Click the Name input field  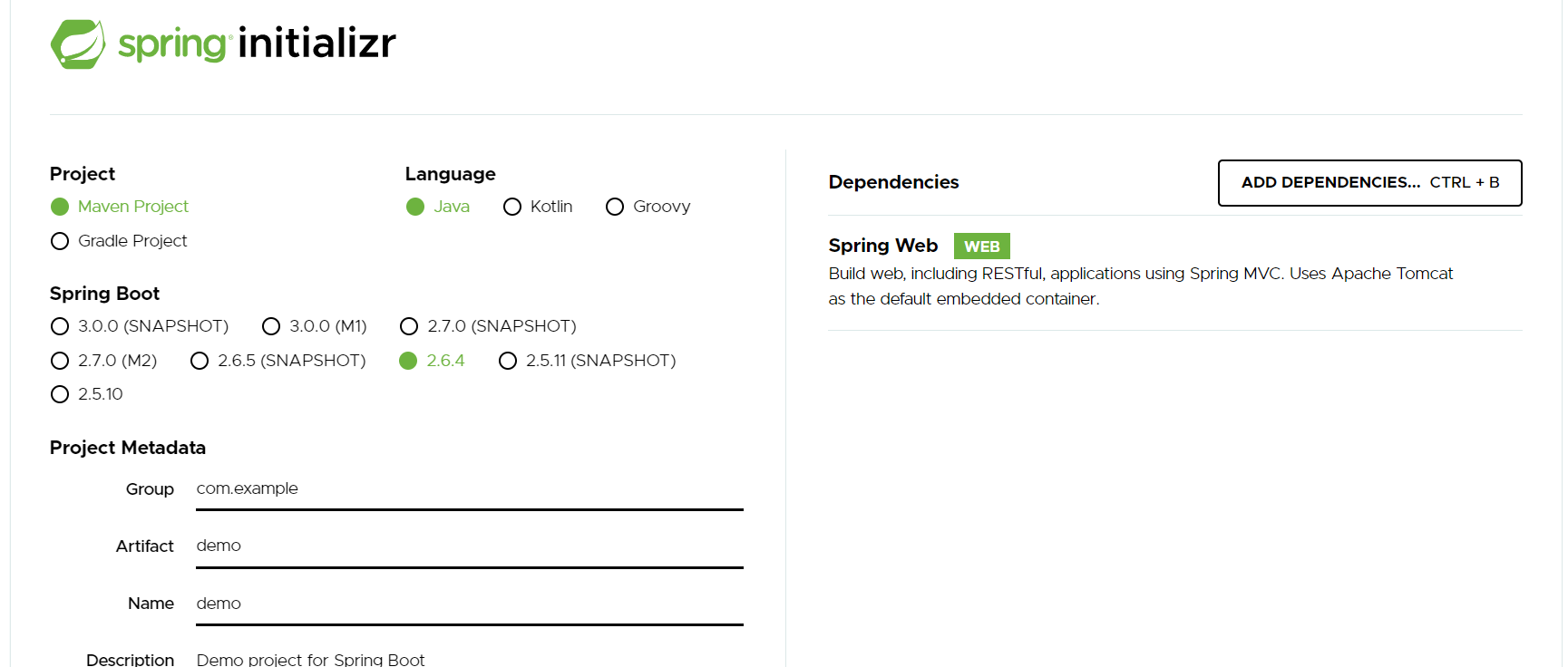pos(469,604)
